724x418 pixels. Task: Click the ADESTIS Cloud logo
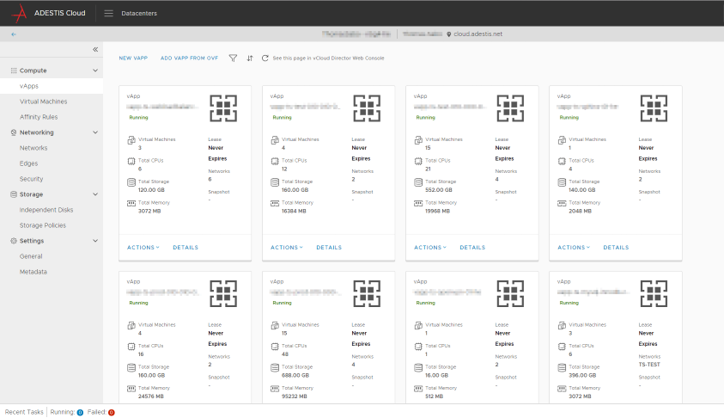(19, 13)
